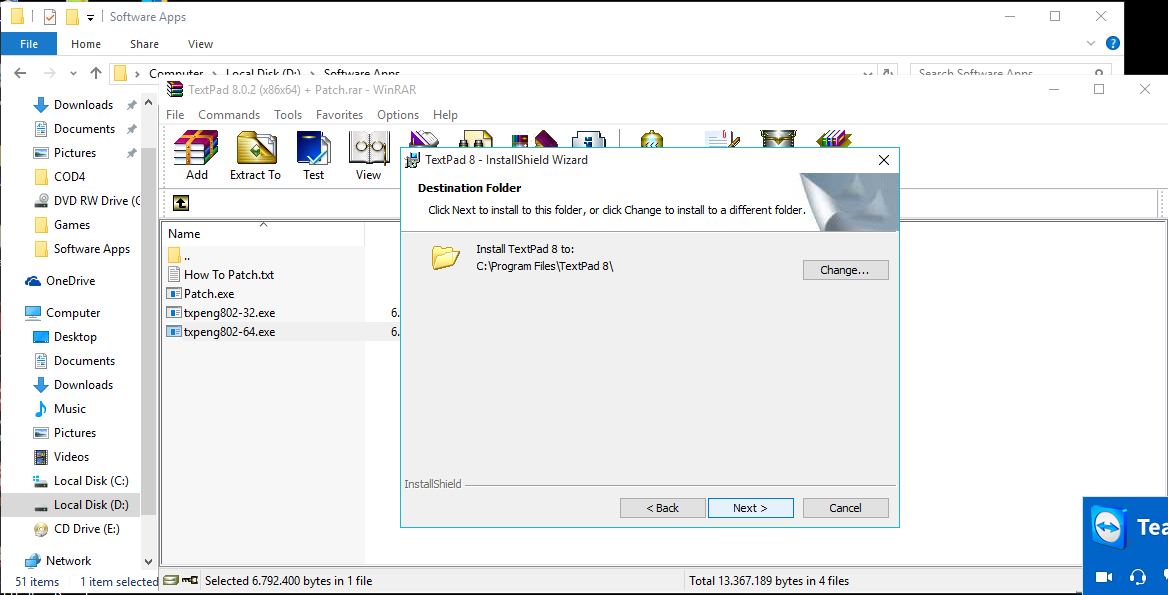Open the Explorer File tab

[29, 44]
